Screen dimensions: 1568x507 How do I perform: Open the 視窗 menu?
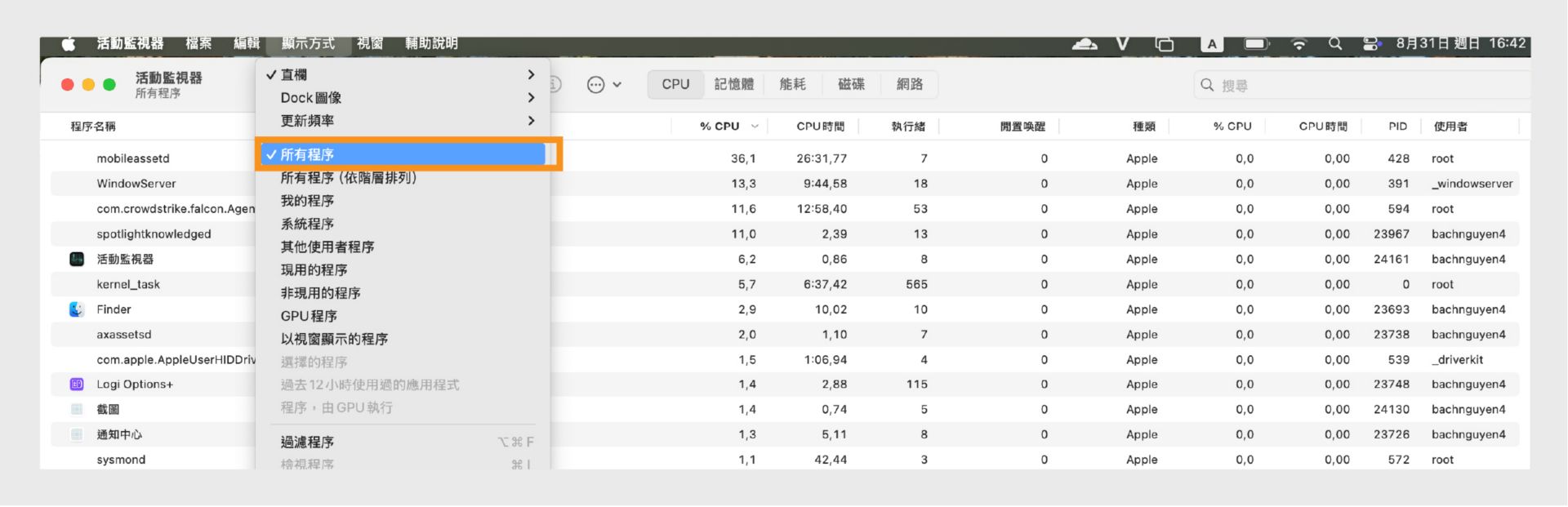pos(370,44)
